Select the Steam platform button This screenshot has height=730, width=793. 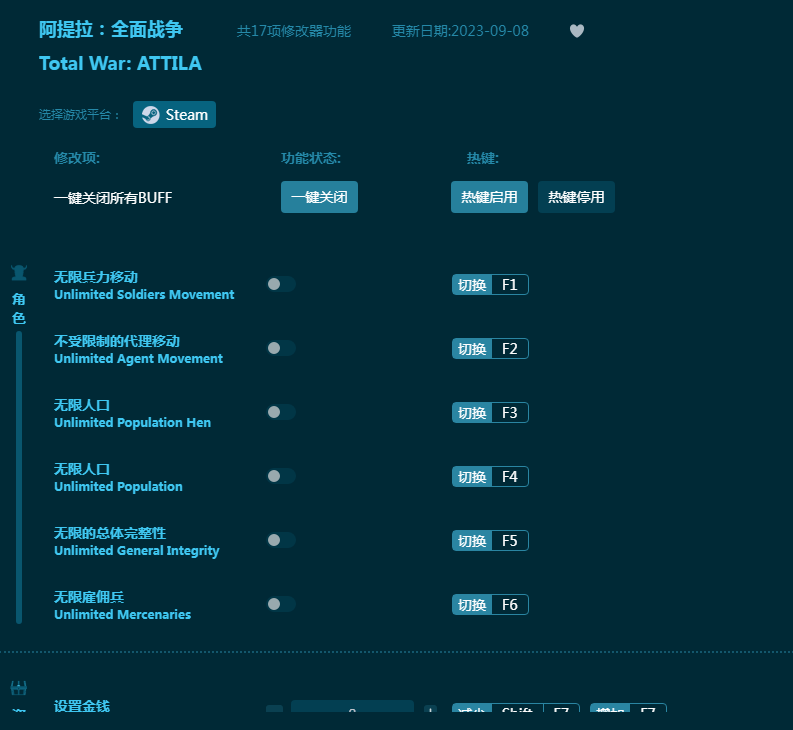click(x=174, y=115)
